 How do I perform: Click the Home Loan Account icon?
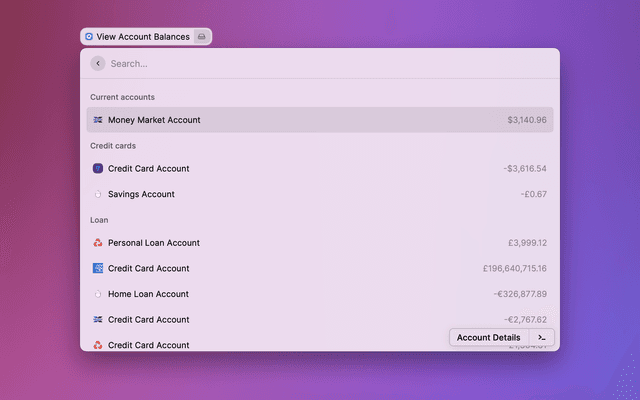(x=98, y=294)
